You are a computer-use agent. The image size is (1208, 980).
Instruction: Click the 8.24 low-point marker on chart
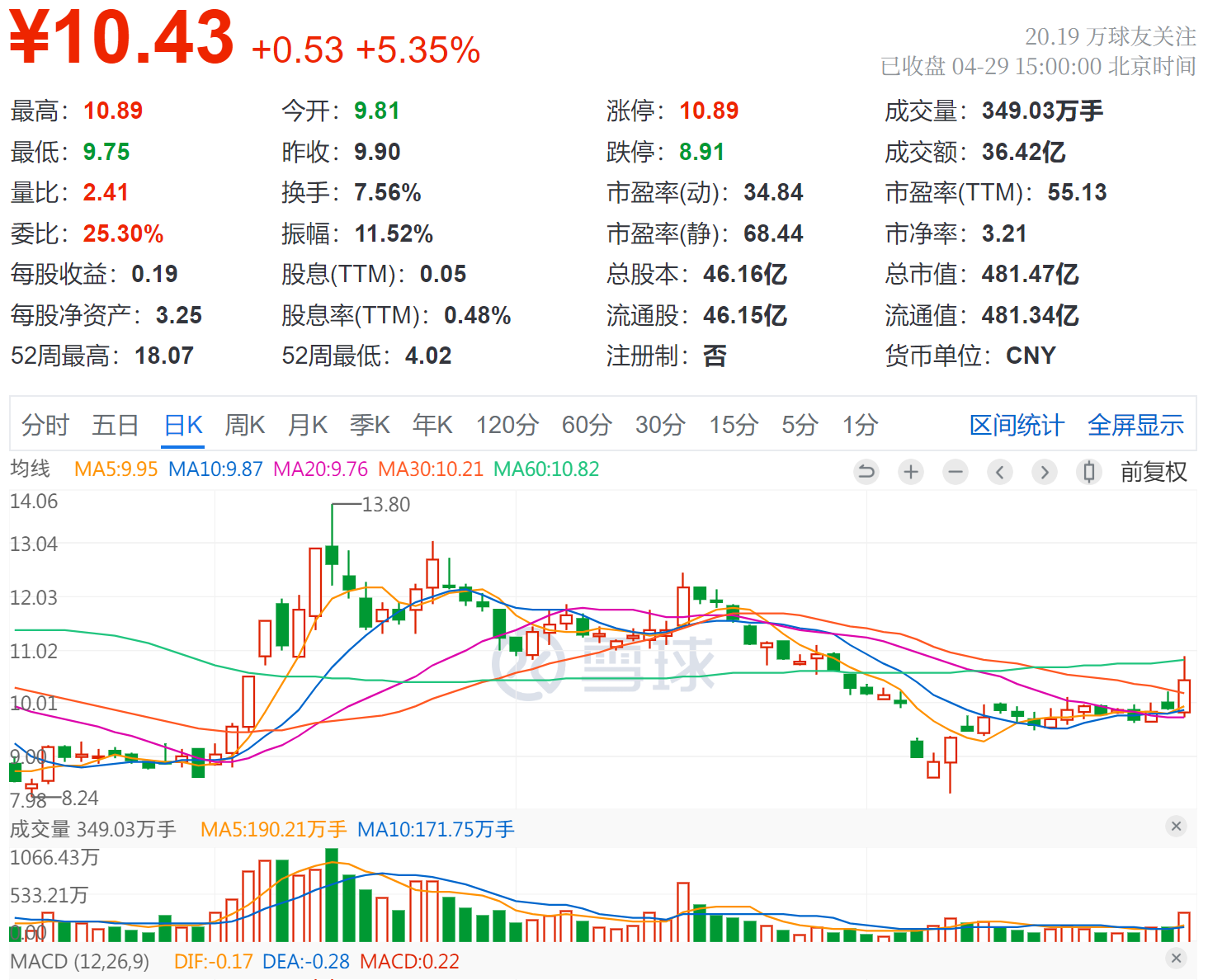pyautogui.click(x=80, y=798)
